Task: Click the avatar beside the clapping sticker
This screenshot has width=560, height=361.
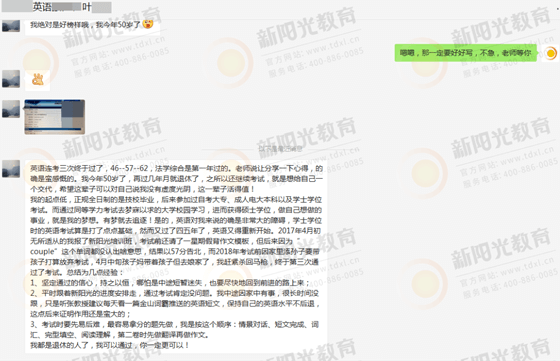Action: tap(11, 79)
